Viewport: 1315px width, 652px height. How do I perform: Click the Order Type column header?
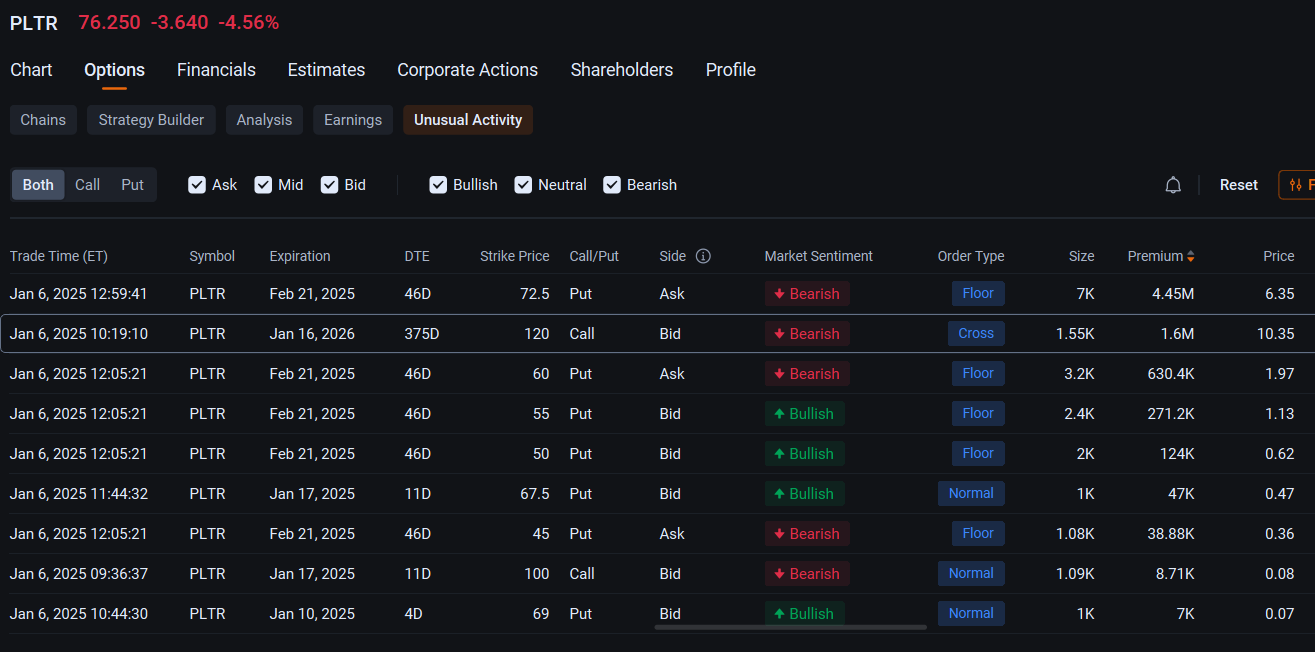pyautogui.click(x=971, y=256)
